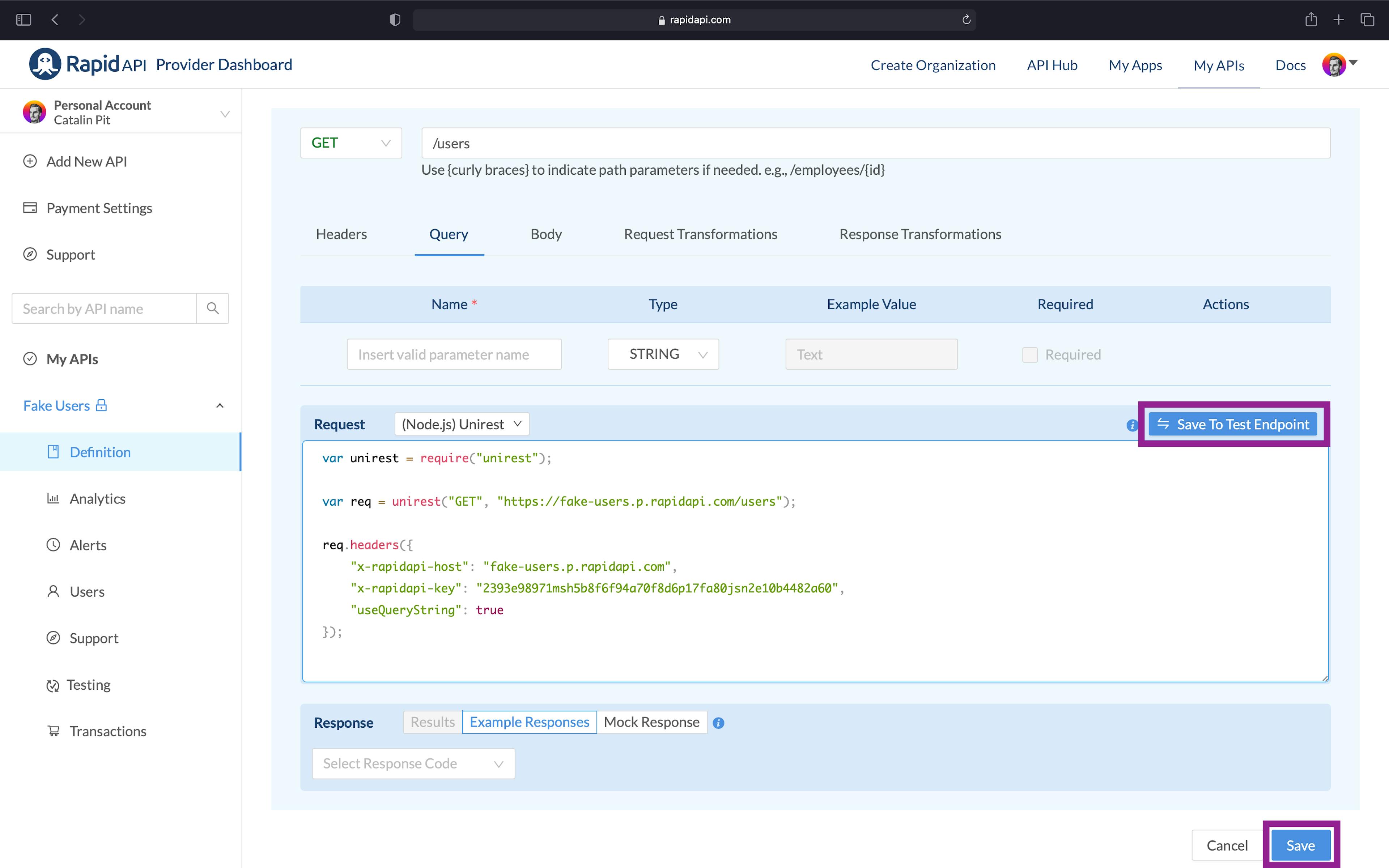Click the Definition document icon

pos(54,452)
